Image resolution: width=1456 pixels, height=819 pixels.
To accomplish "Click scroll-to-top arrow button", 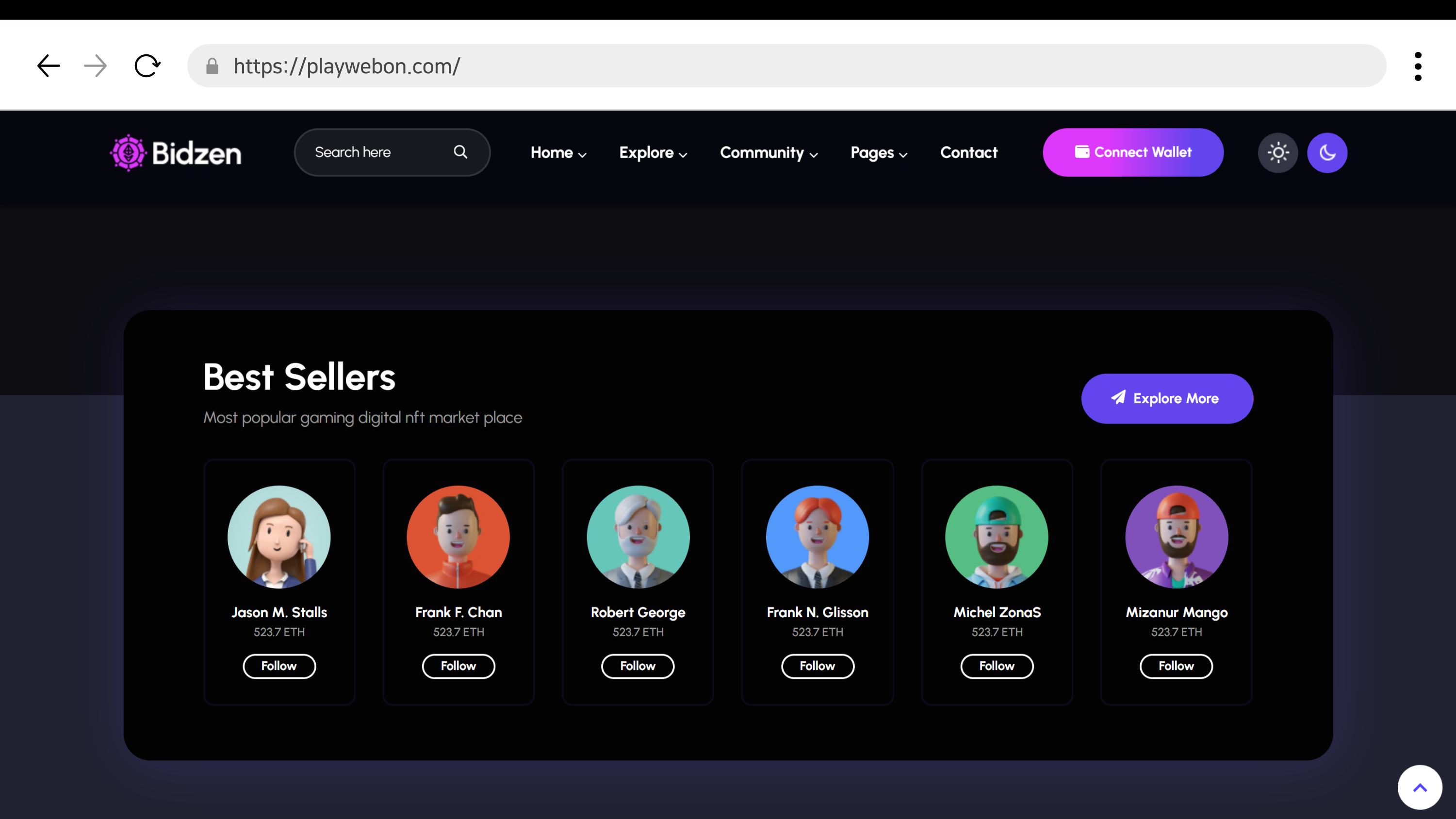I will (1419, 787).
